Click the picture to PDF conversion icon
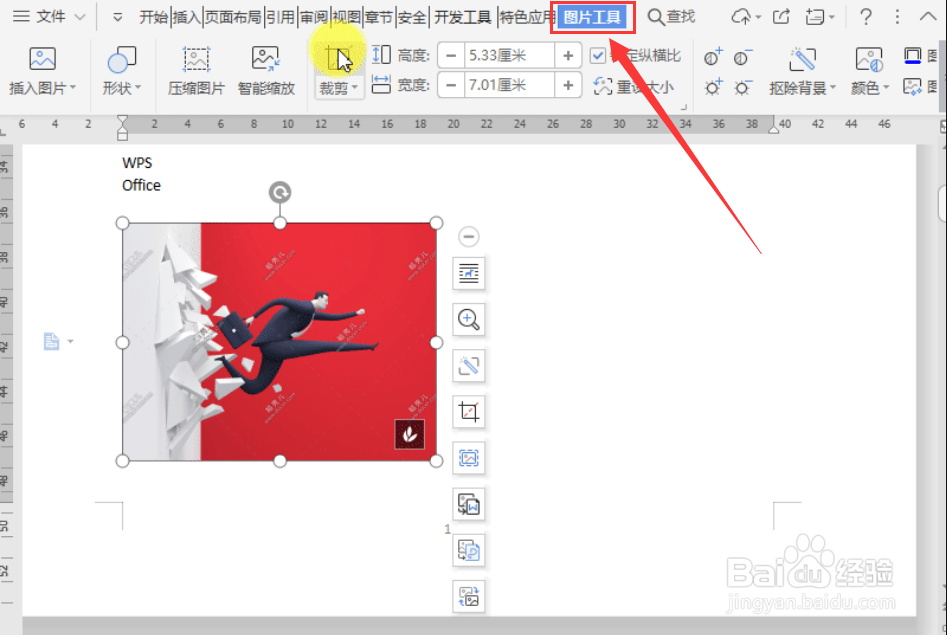 [469, 550]
